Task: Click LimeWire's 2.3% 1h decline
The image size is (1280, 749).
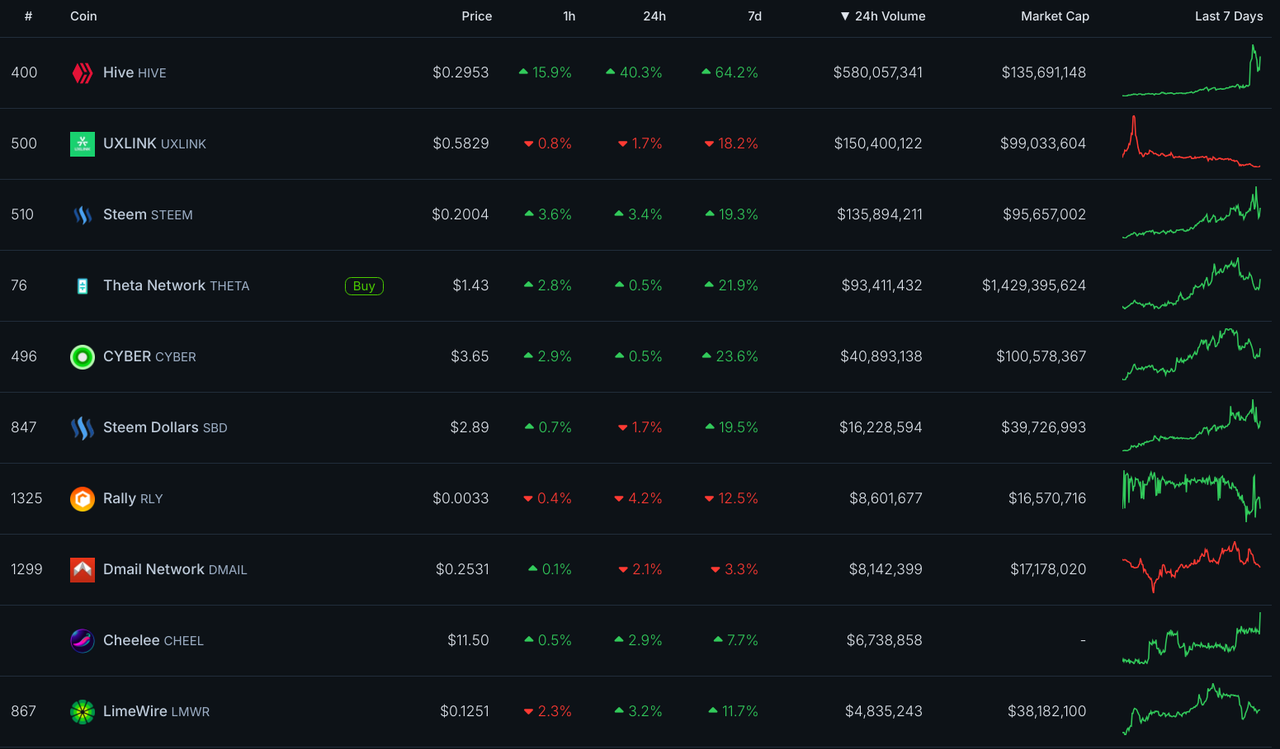Action: tap(548, 712)
